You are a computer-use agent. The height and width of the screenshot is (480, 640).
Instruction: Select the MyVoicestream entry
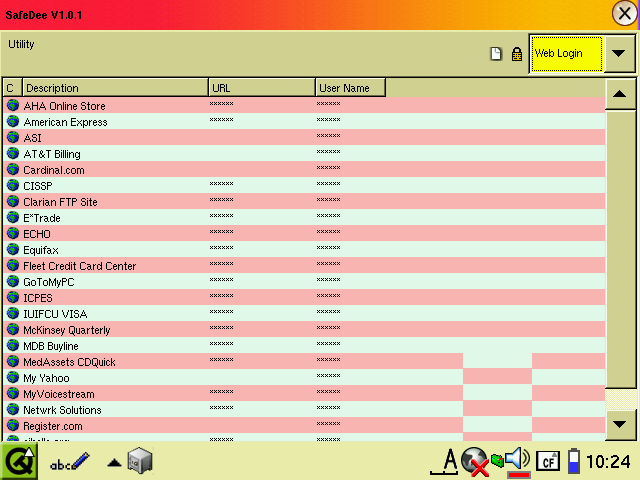[304, 393]
